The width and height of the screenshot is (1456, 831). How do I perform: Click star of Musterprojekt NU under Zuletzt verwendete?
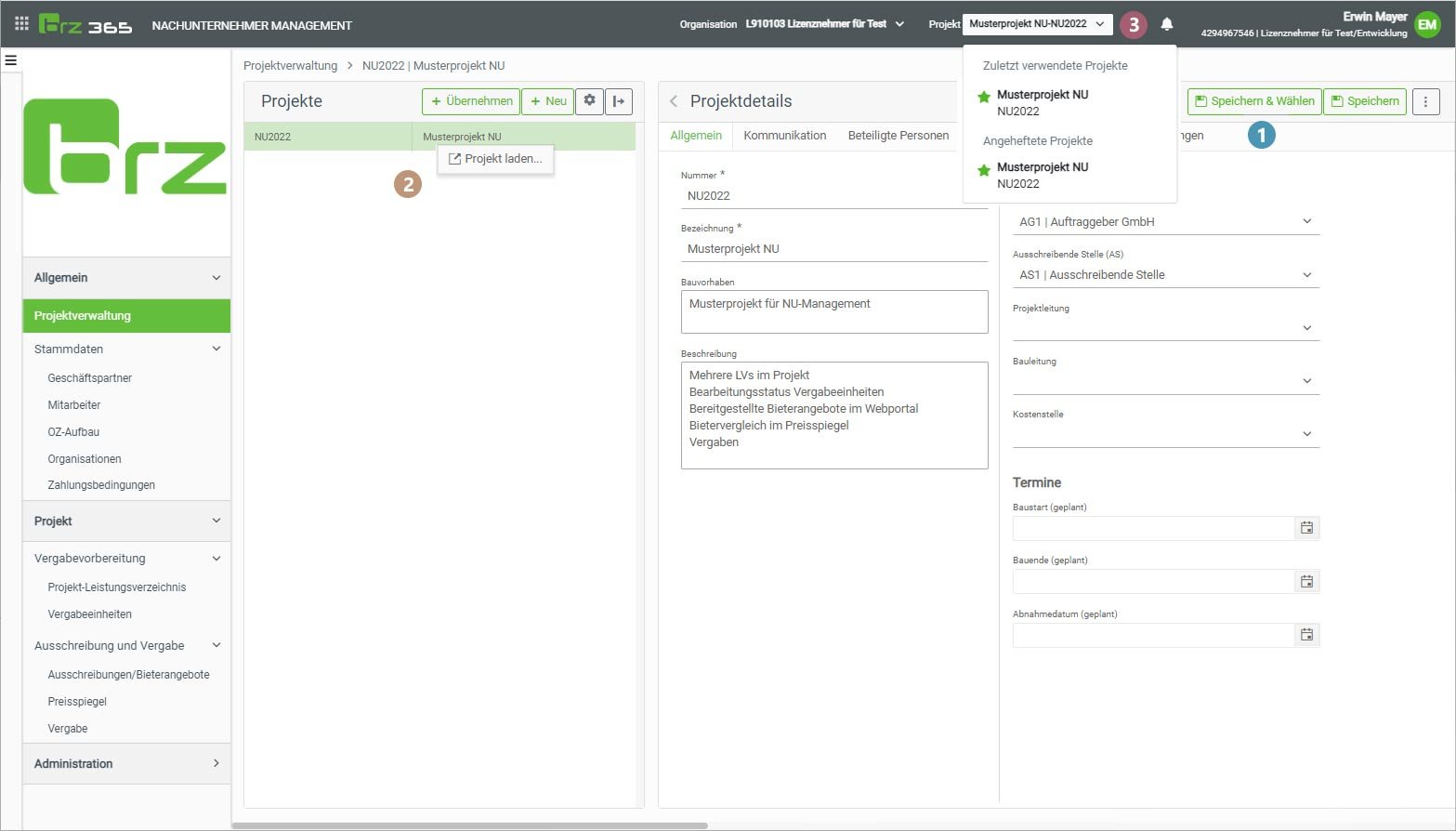pos(984,97)
